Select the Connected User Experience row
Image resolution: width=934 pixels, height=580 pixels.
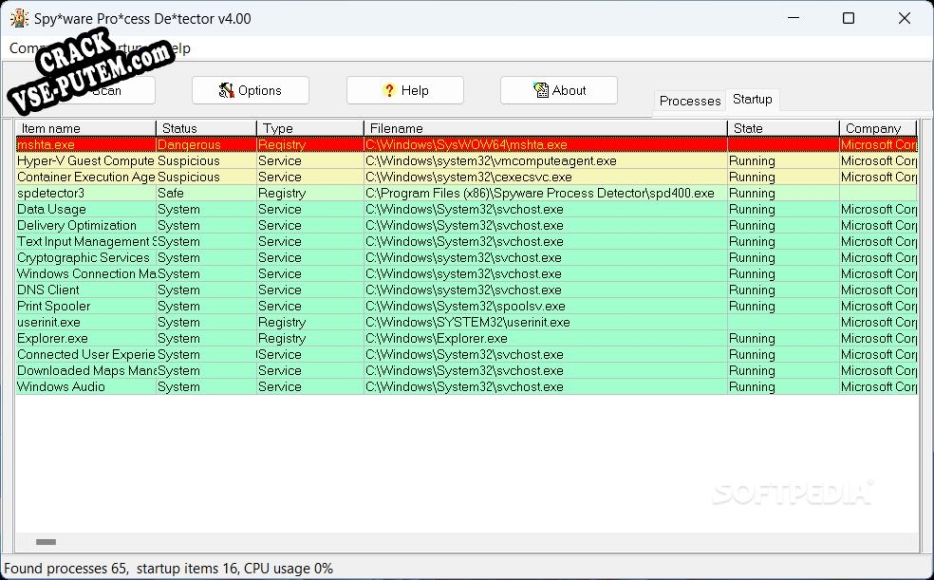(466, 354)
